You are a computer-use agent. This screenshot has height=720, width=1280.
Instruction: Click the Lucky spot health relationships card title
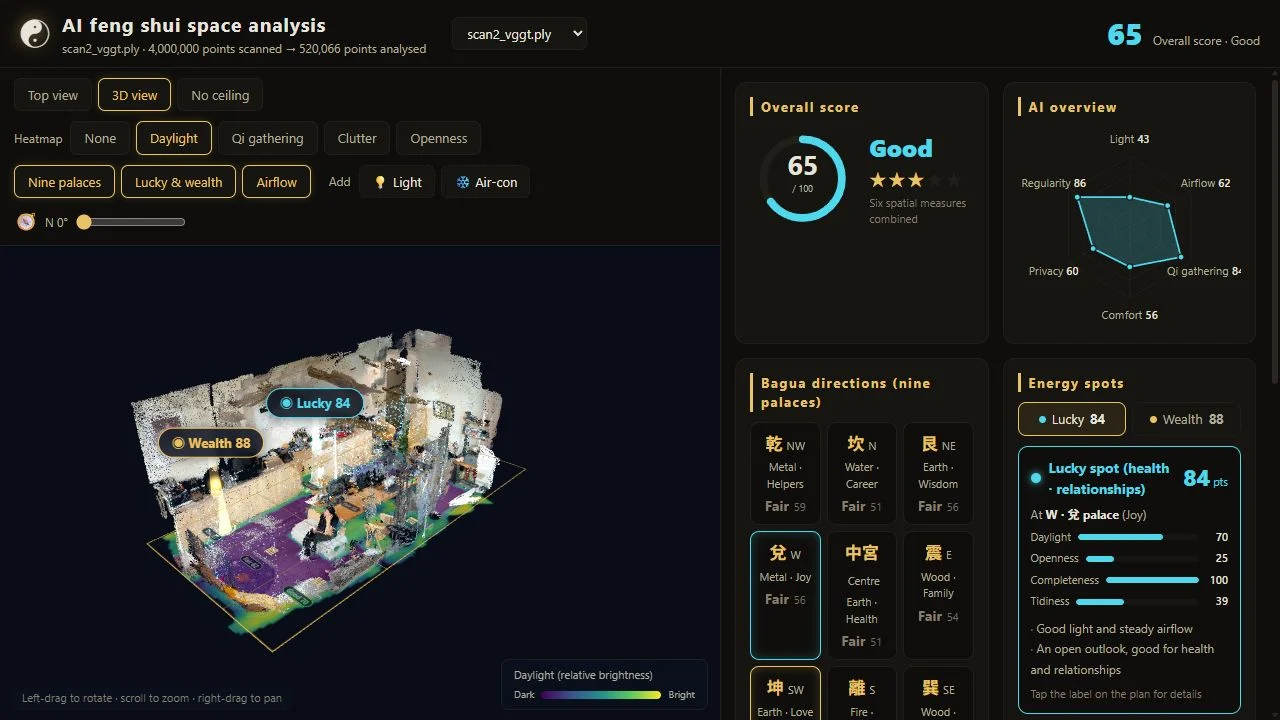(1108, 478)
